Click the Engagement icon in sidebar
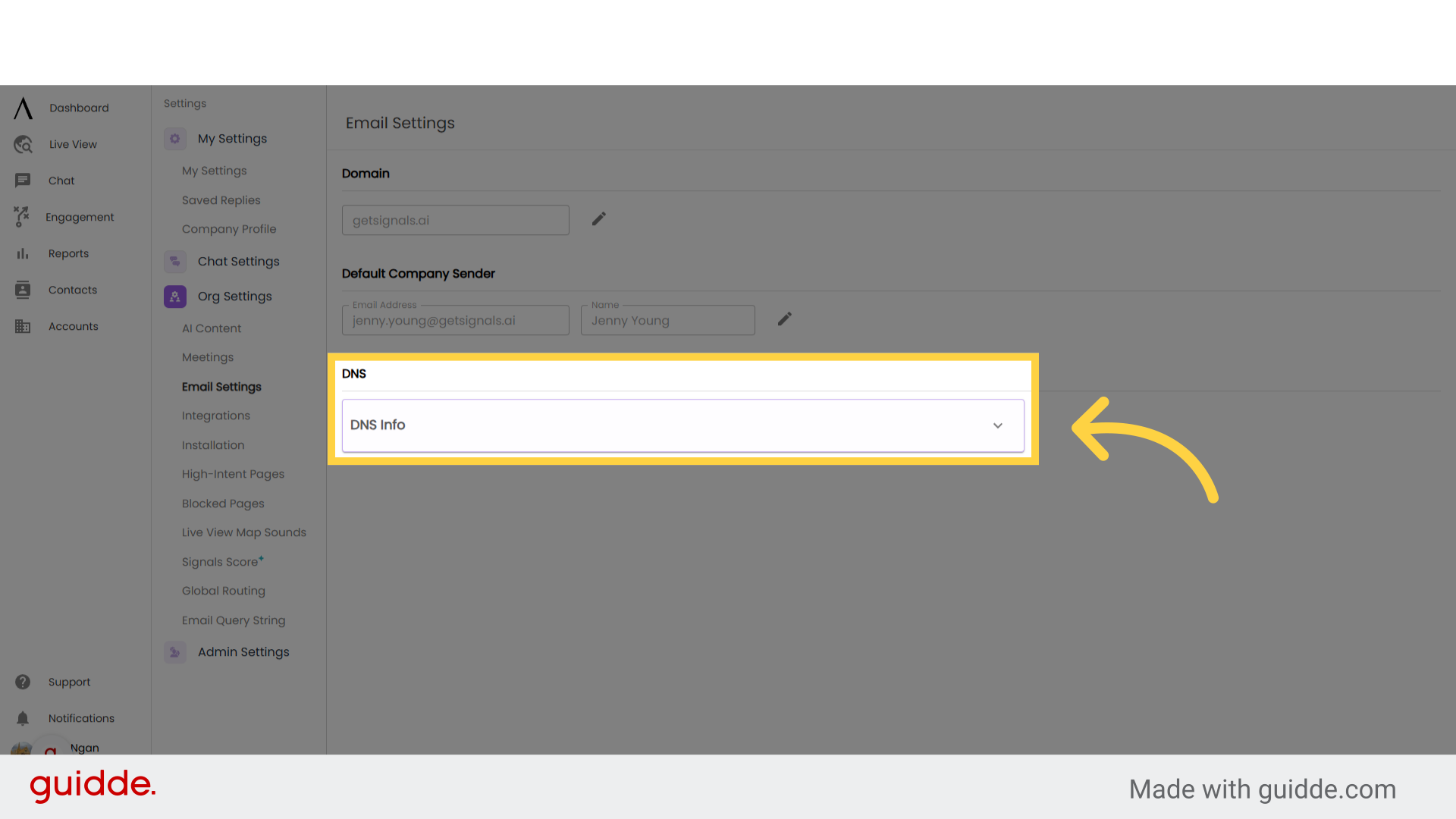Image resolution: width=1456 pixels, height=819 pixels. pyautogui.click(x=22, y=217)
